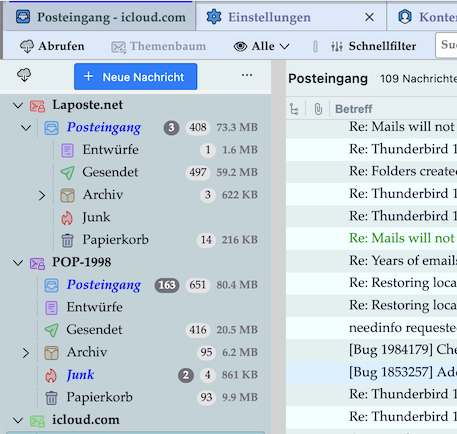Viewport: 457px width, 434px height.
Task: Open the 'Re: Folders created' message
Action: [371, 171]
